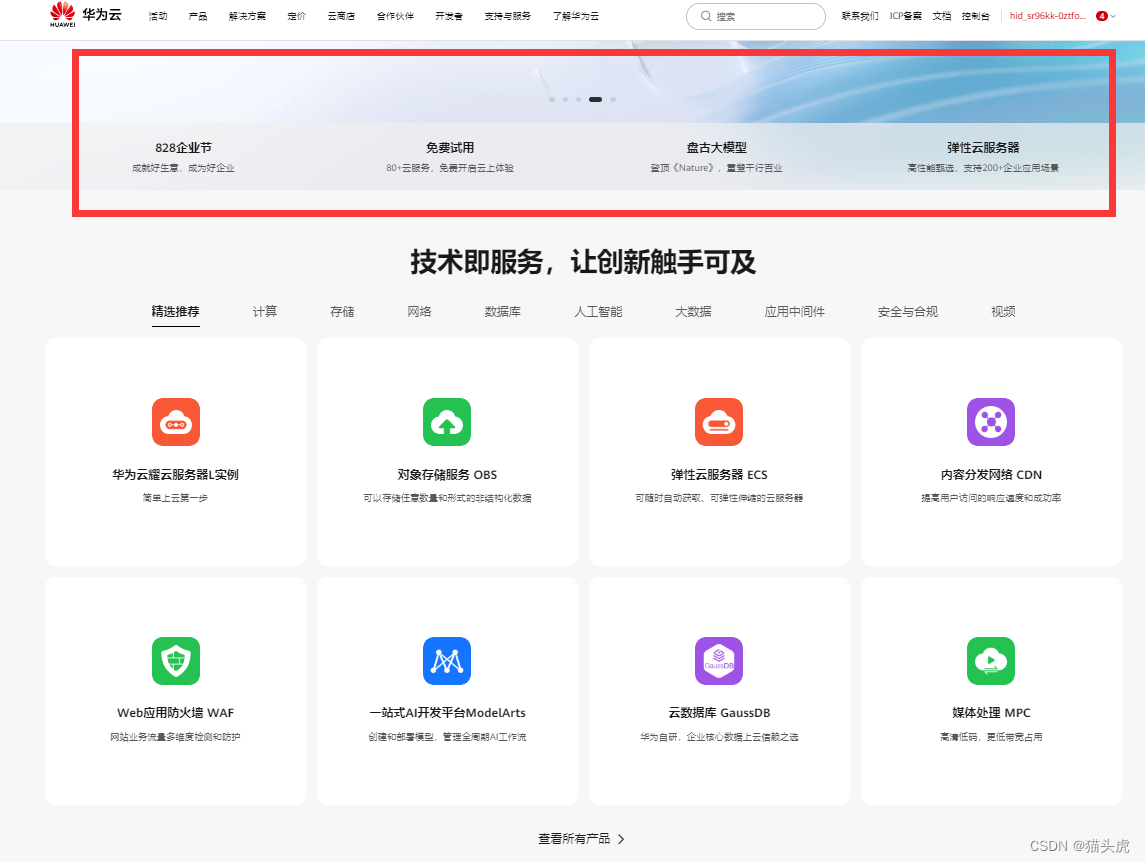
Task: Switch to the 应用中间件 tab
Action: point(794,312)
